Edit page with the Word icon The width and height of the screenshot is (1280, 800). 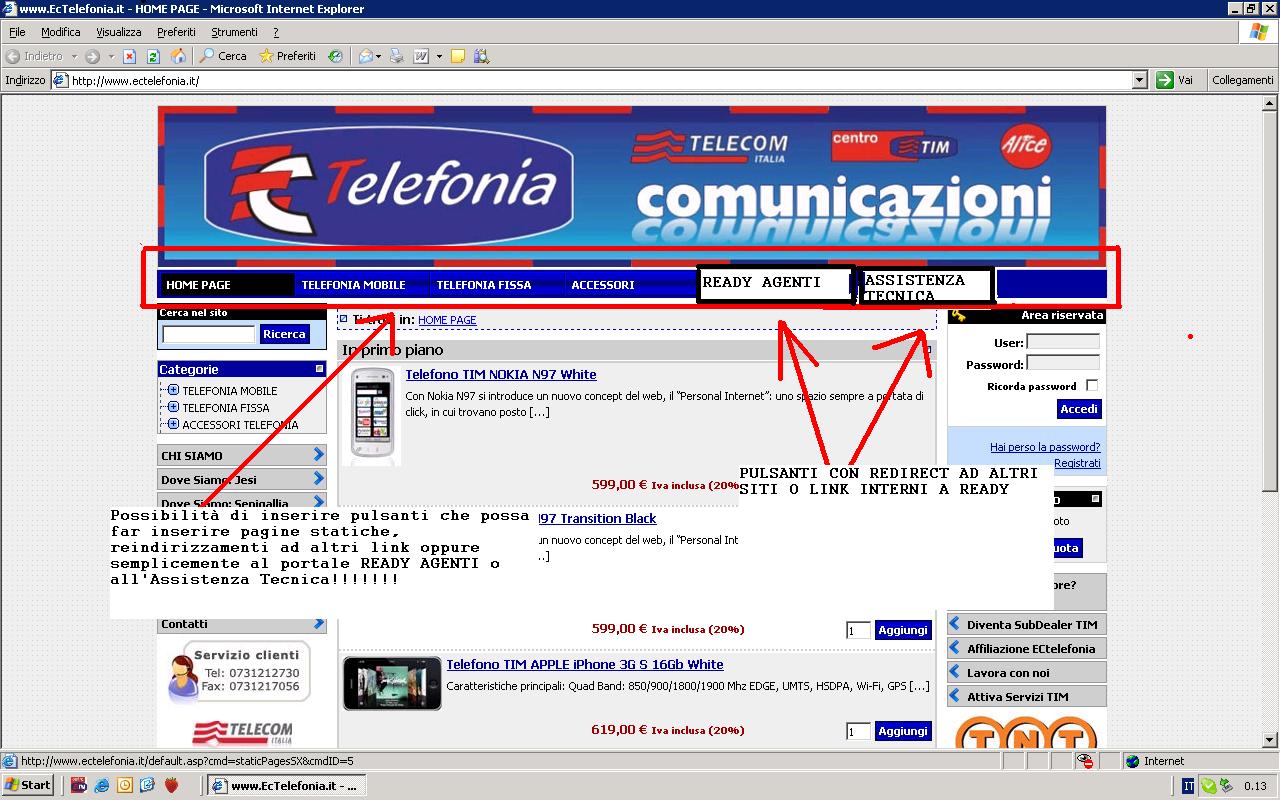coord(422,56)
